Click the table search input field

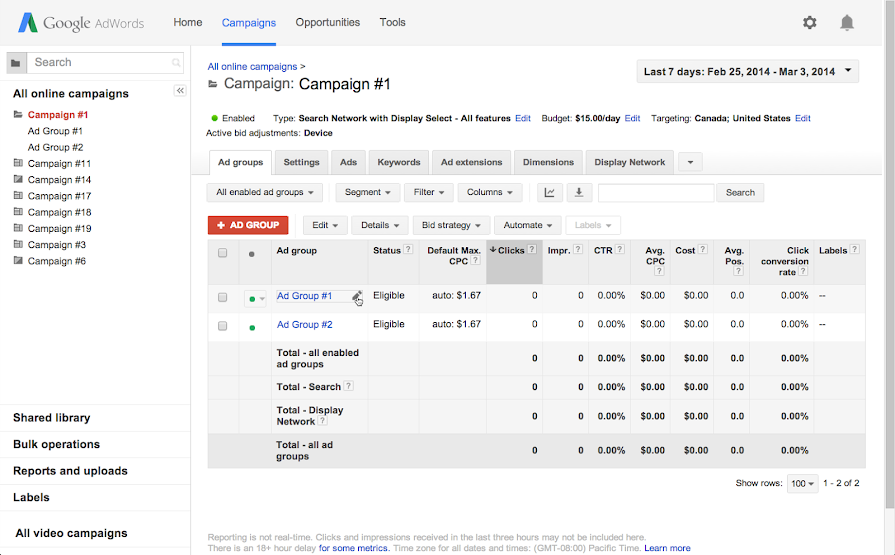656,192
